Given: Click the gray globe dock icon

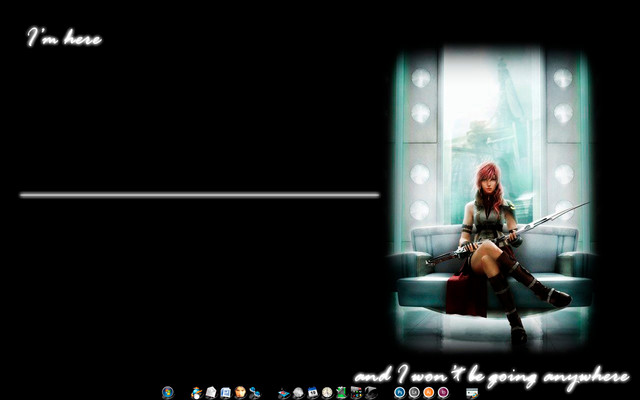Looking at the screenshot, I should tap(298, 393).
